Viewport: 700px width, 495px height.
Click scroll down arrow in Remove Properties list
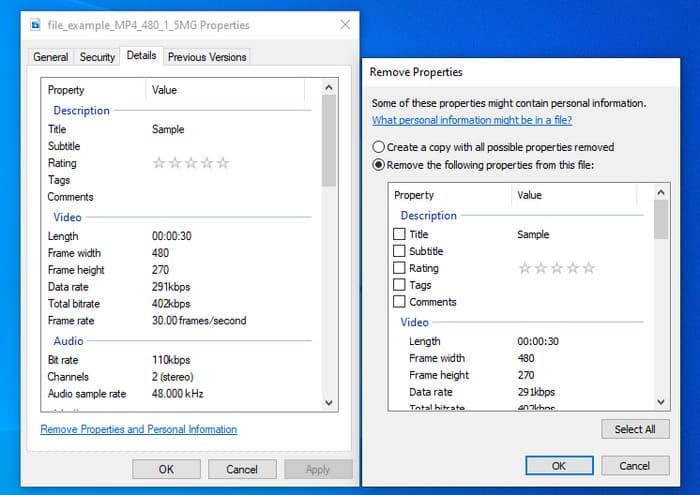[661, 402]
